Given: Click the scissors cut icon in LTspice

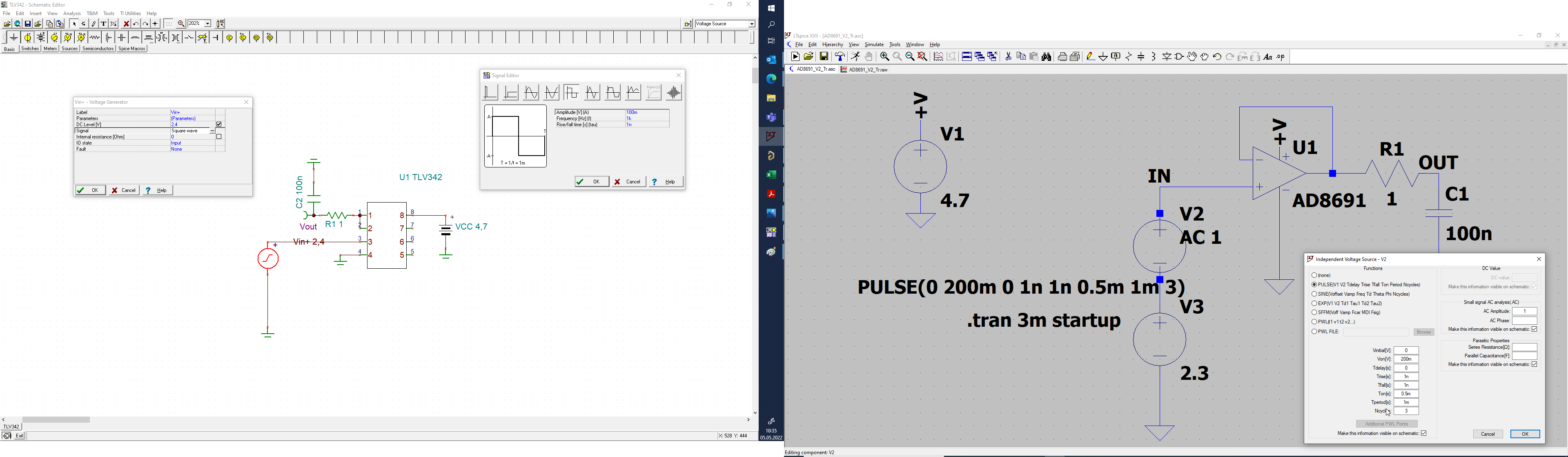Looking at the screenshot, I should click(x=1009, y=57).
